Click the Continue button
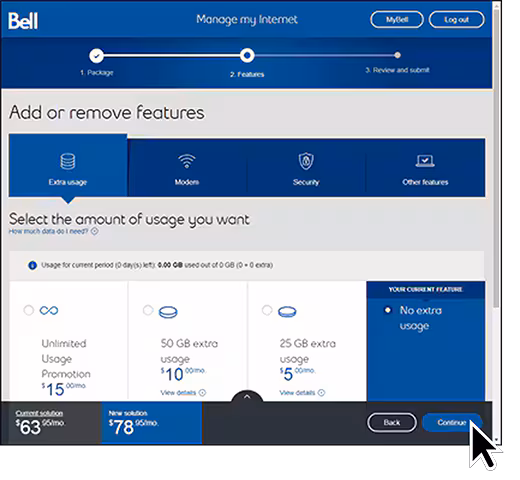The width and height of the screenshot is (520, 480). tap(452, 423)
